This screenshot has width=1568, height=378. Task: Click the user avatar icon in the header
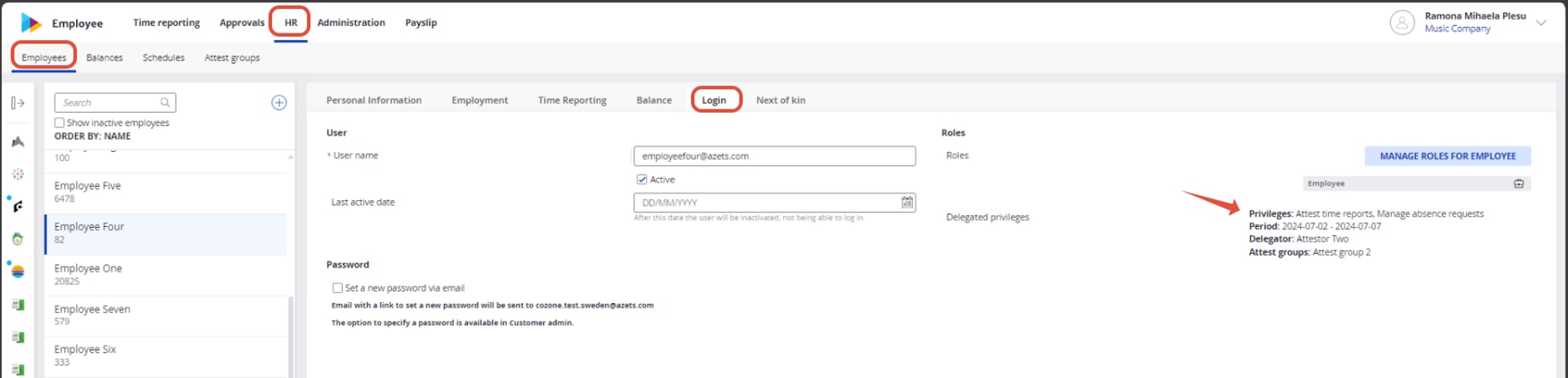(1401, 23)
